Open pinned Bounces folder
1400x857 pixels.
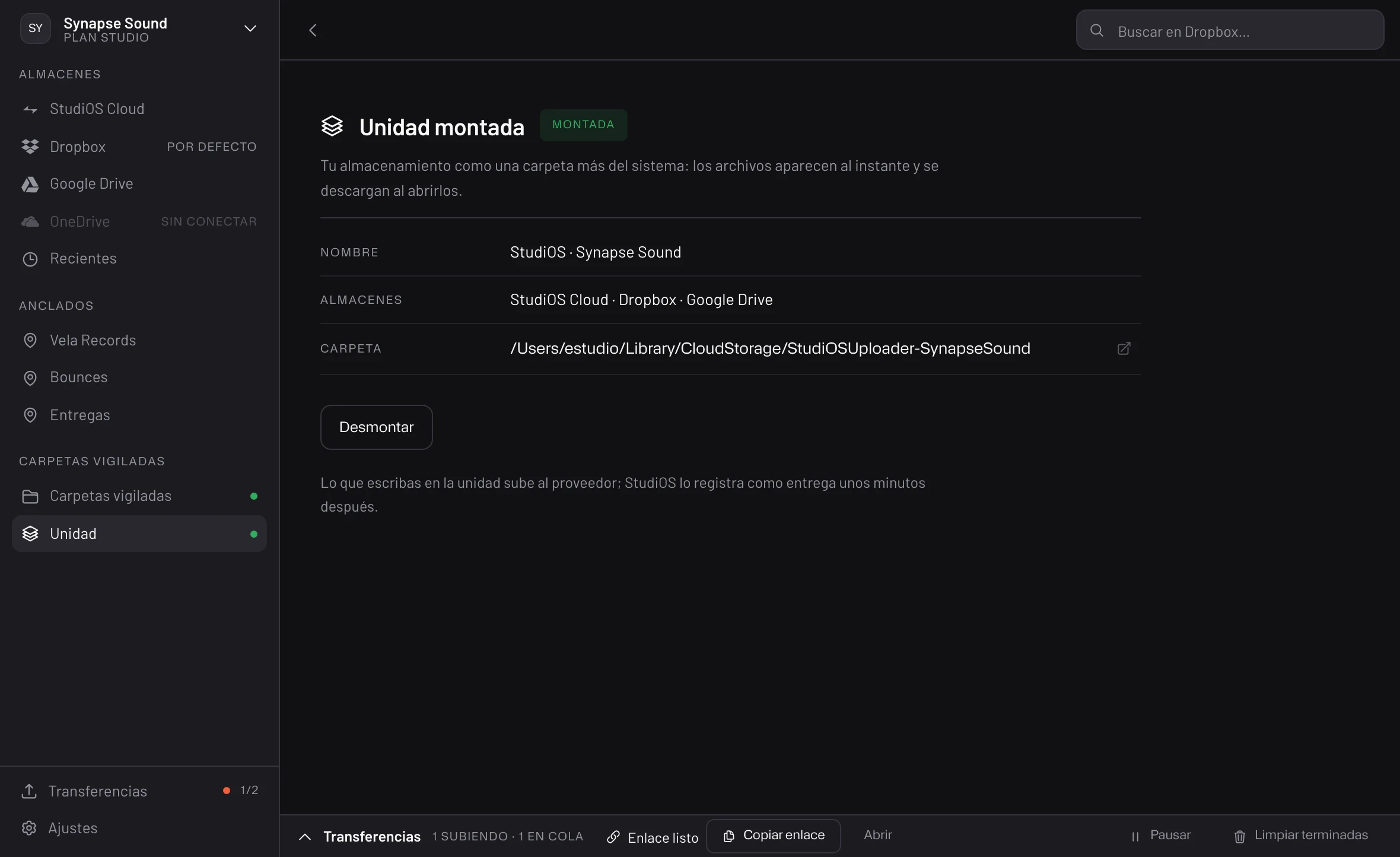(x=139, y=377)
